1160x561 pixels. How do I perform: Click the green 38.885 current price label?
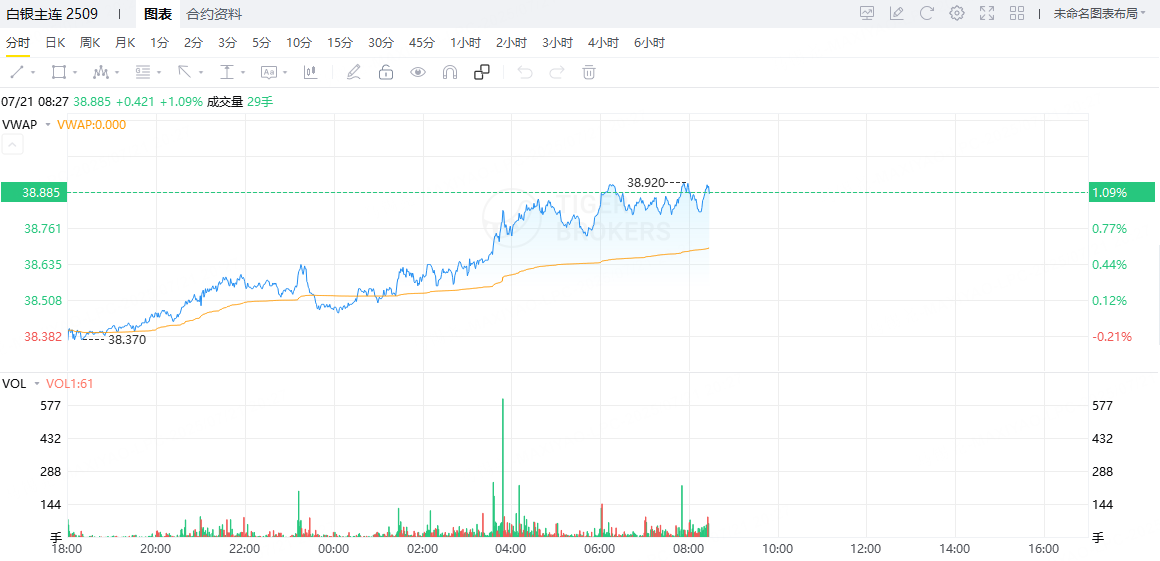click(33, 192)
